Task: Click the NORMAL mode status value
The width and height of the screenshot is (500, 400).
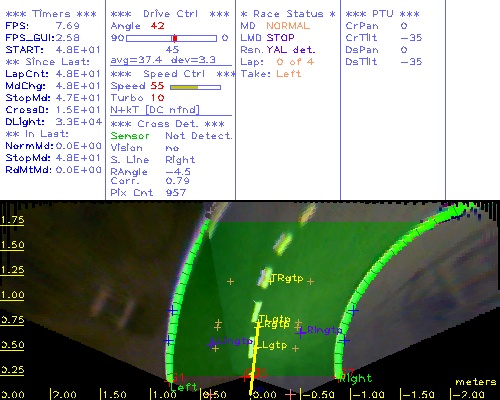Action: click(x=288, y=26)
